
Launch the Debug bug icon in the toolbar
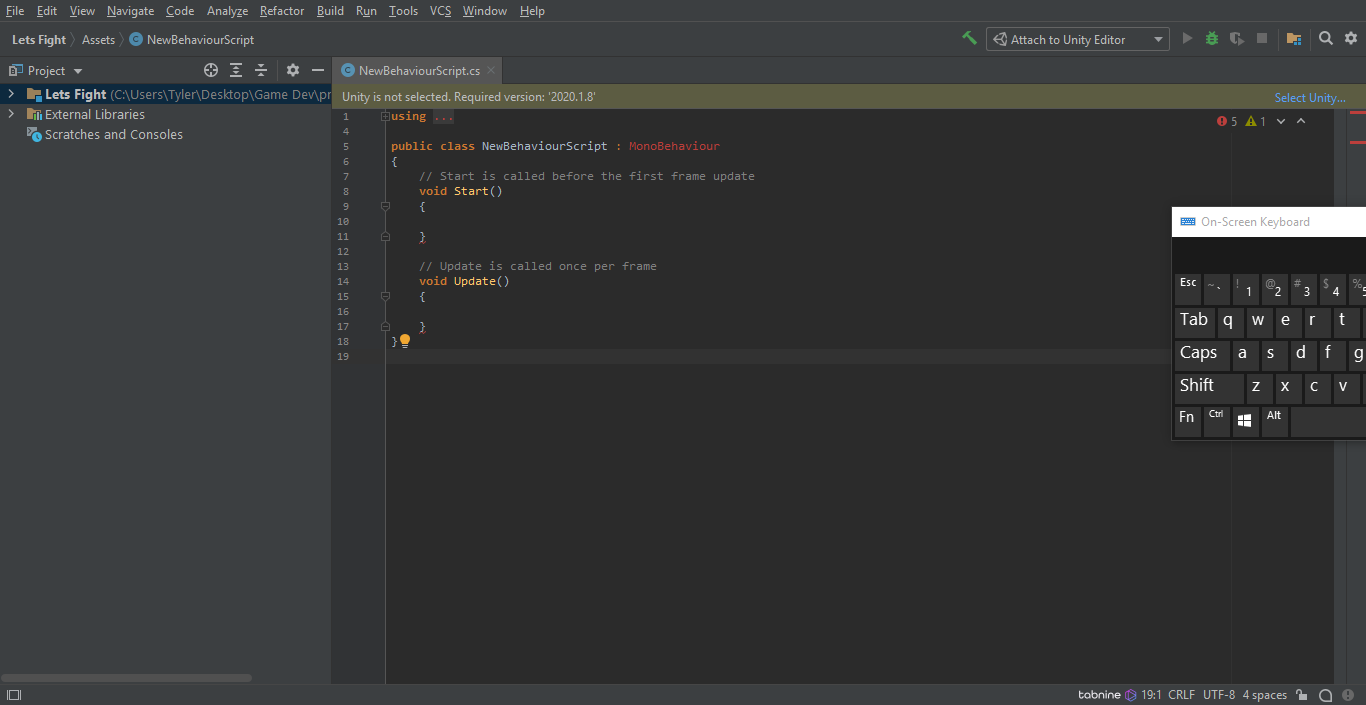pyautogui.click(x=1211, y=38)
